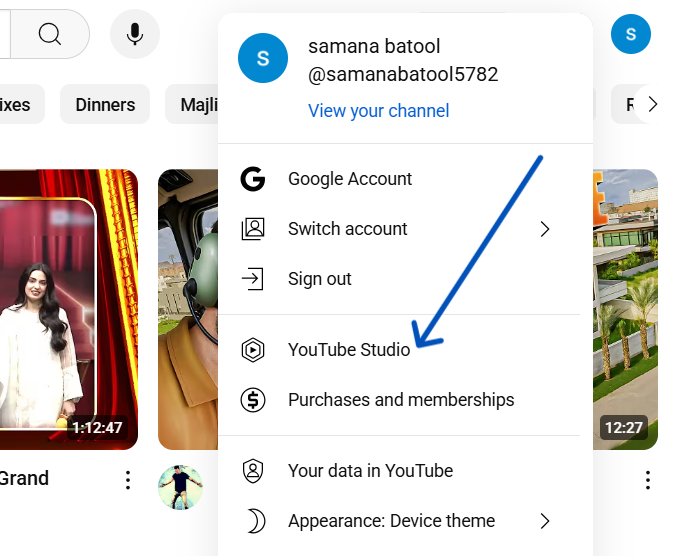Image resolution: width=687 pixels, height=556 pixels.
Task: Select Switch account entry
Action: [x=399, y=229]
